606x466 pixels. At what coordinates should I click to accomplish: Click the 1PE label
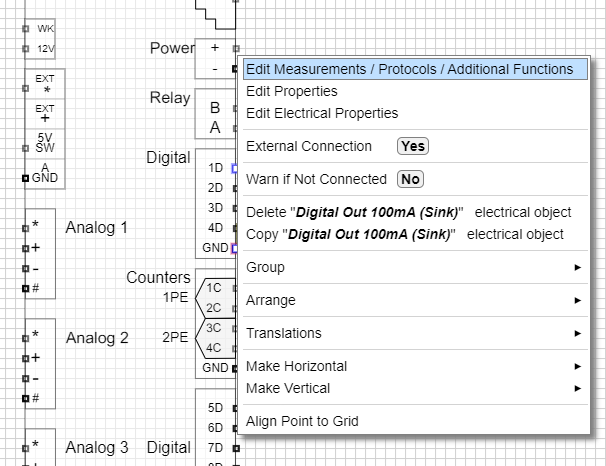point(175,298)
